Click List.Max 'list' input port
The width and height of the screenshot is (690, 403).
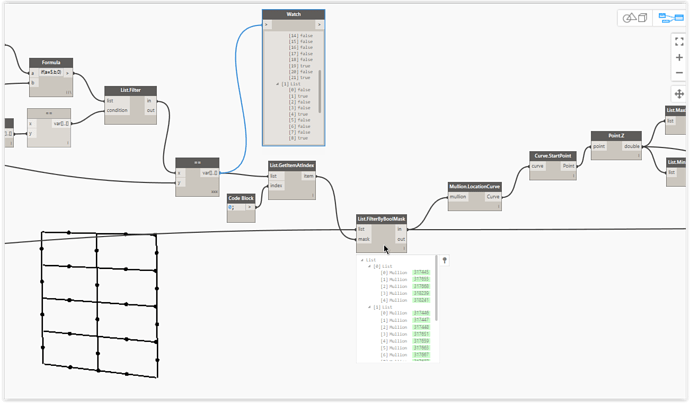coord(671,121)
